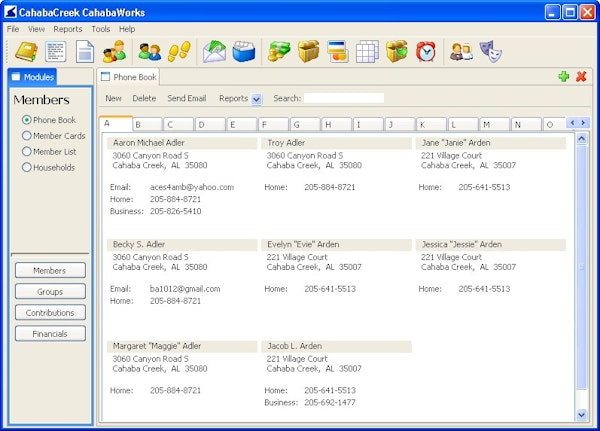Click the open book toolbar icon
Image resolution: width=600 pixels, height=431 pixels.
tap(25, 51)
